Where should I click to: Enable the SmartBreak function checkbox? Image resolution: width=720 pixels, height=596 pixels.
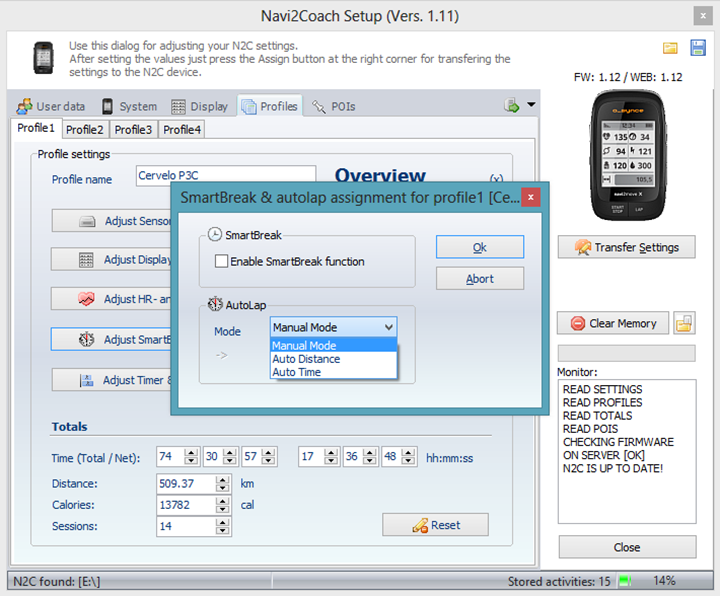click(221, 261)
